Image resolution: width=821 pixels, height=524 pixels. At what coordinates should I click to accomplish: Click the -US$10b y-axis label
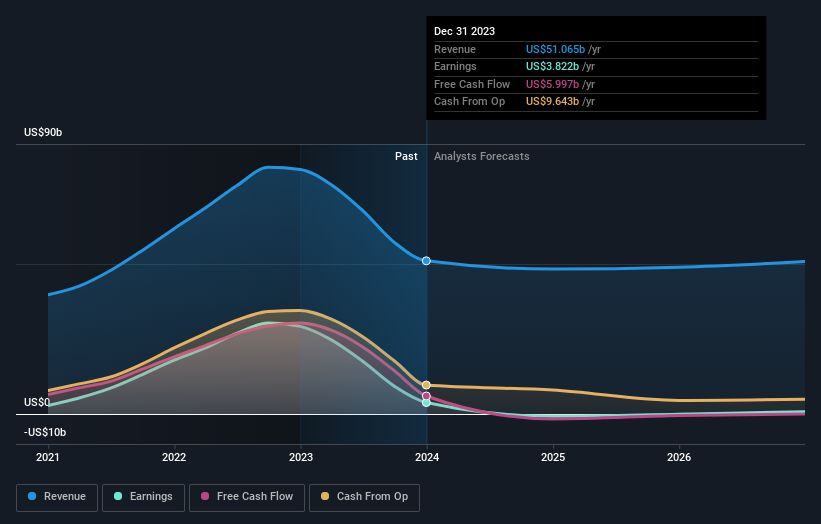45,432
